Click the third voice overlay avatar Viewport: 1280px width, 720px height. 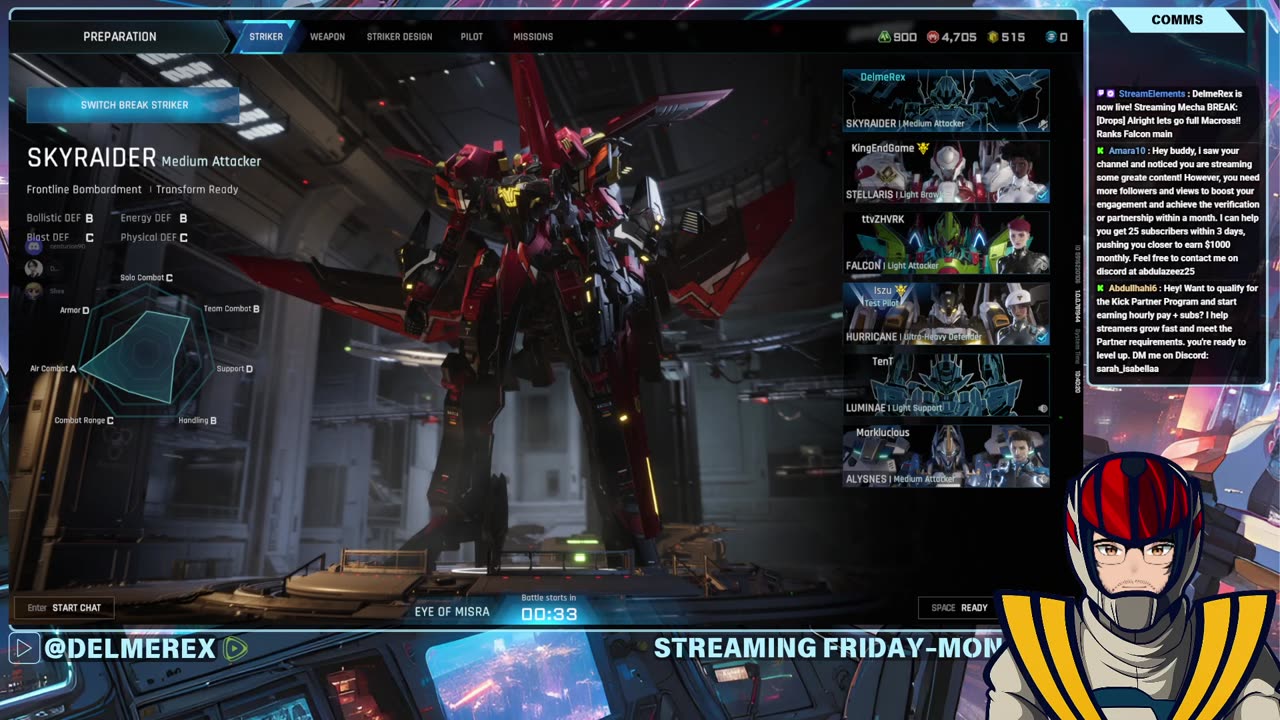click(33, 291)
